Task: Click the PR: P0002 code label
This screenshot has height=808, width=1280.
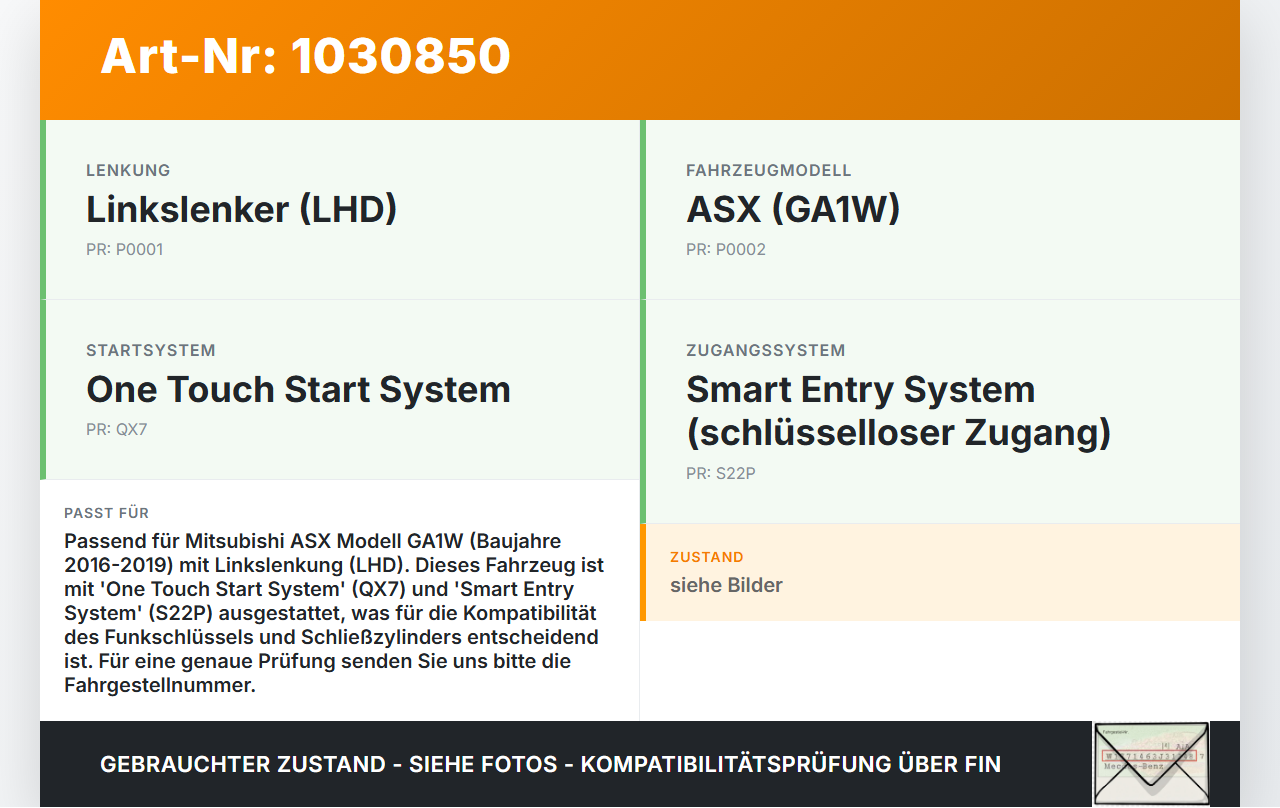Action: pos(726,250)
